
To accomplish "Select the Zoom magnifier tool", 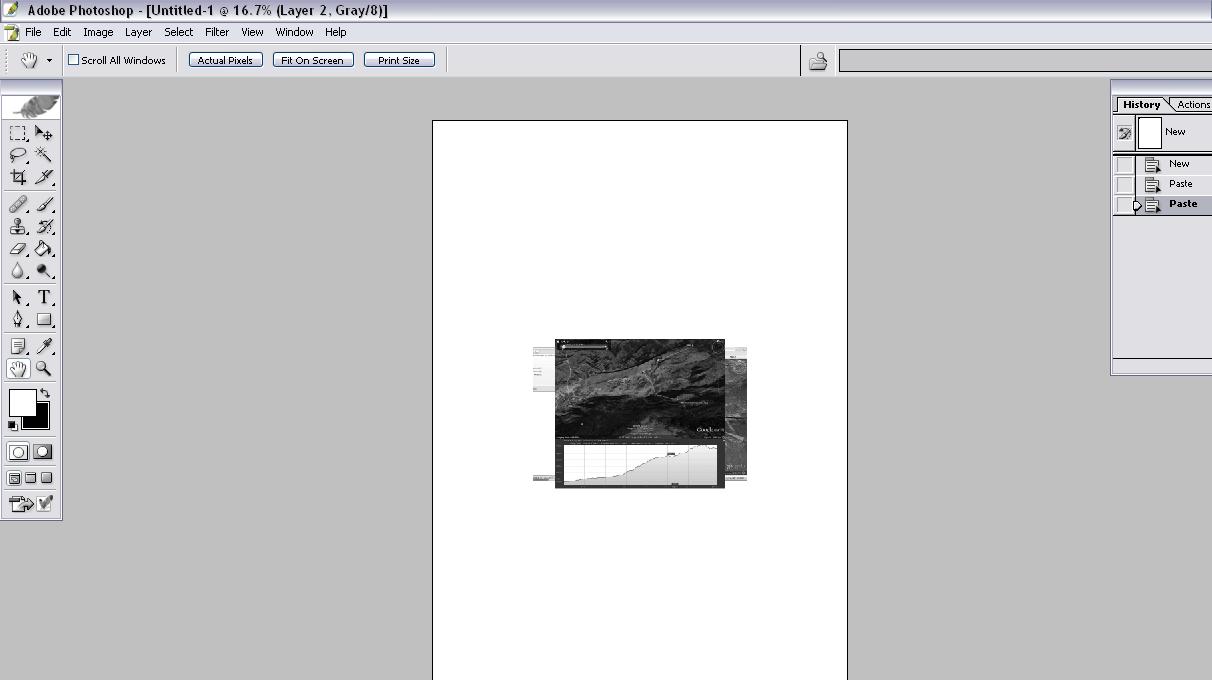I will coord(44,369).
